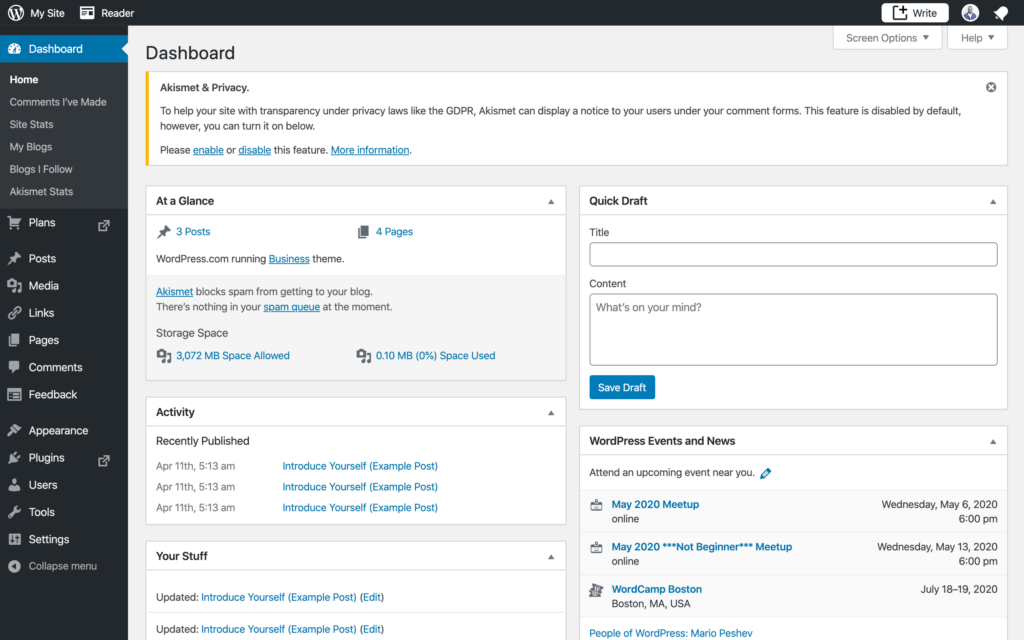This screenshot has height=640, width=1024.
Task: Click the pushpin icon next to 3 Posts
Action: pyautogui.click(x=163, y=232)
